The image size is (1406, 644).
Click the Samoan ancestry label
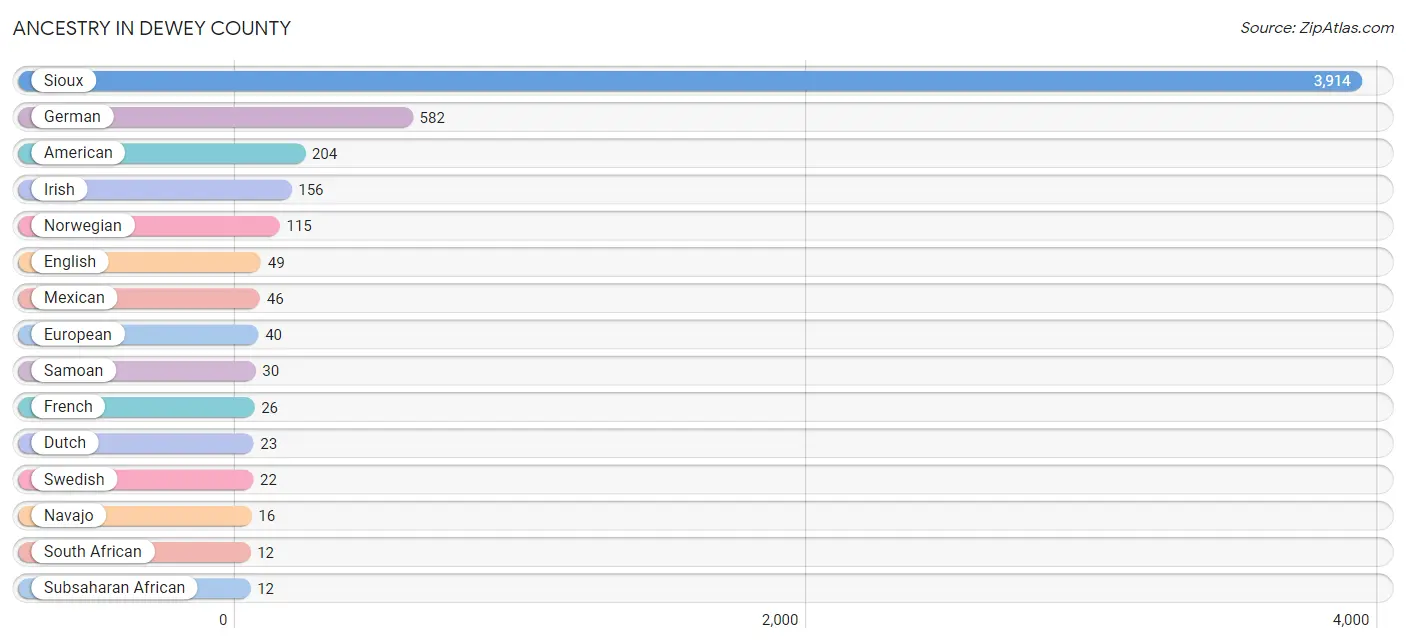(x=73, y=370)
